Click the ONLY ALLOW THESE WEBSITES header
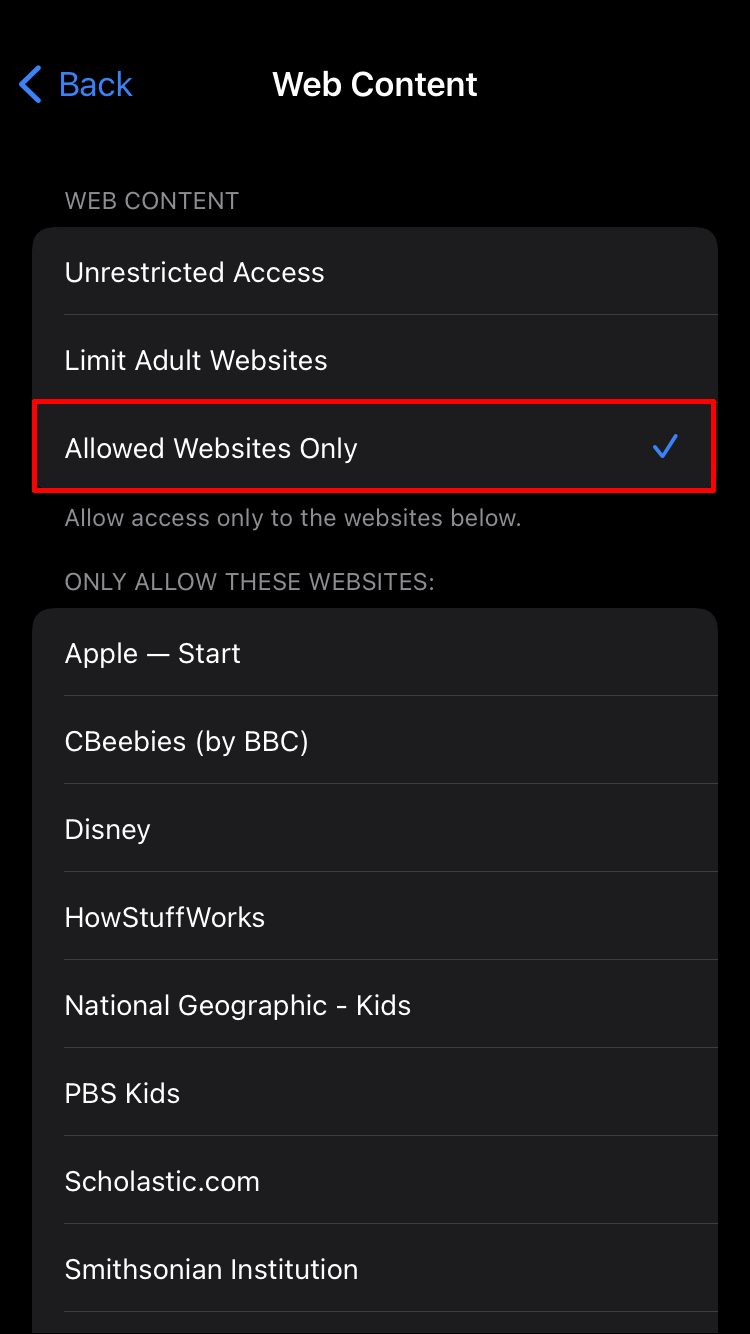Viewport: 750px width, 1334px height. point(250,582)
